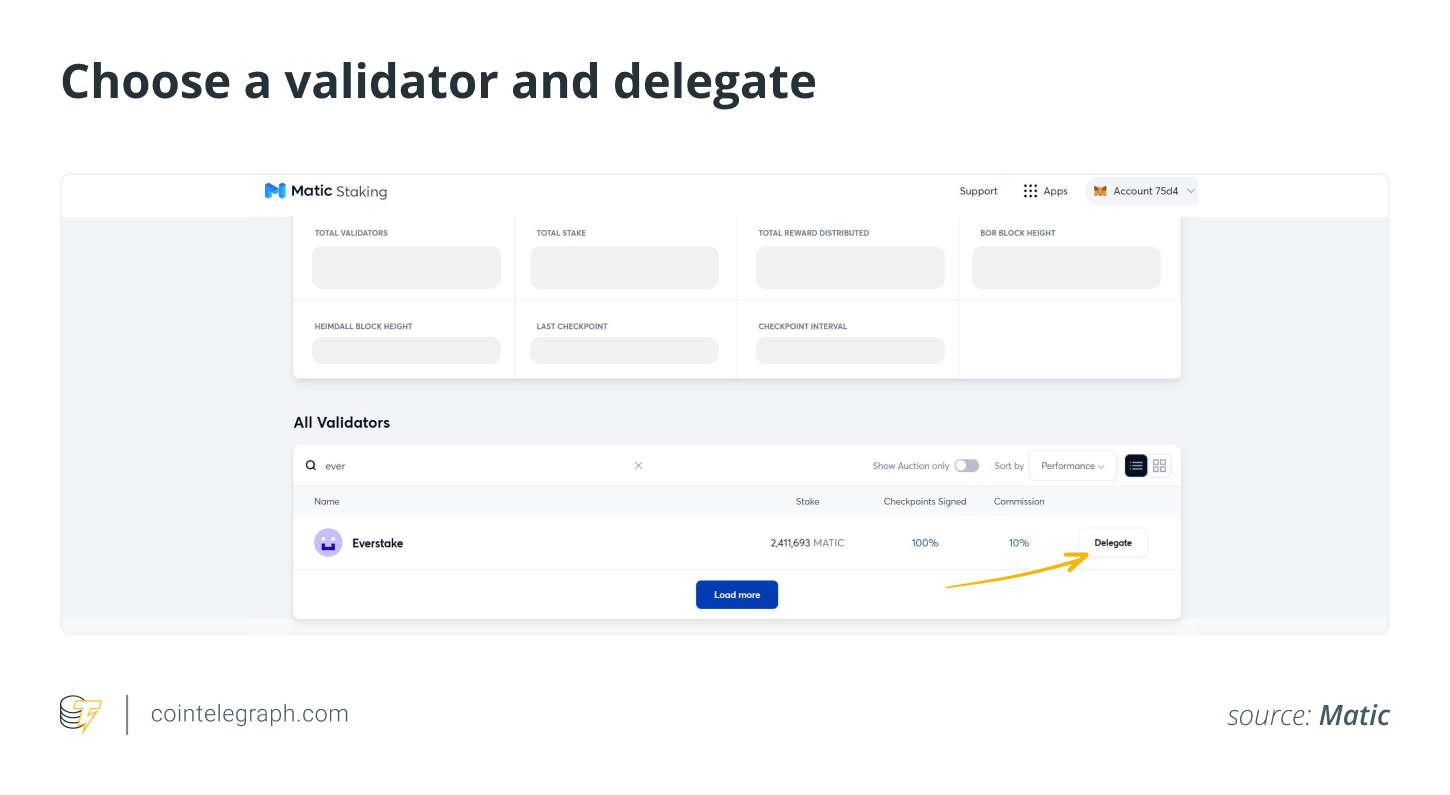Click the Cointelegraph logo
Viewport: 1450px width, 795px height.
click(80, 714)
